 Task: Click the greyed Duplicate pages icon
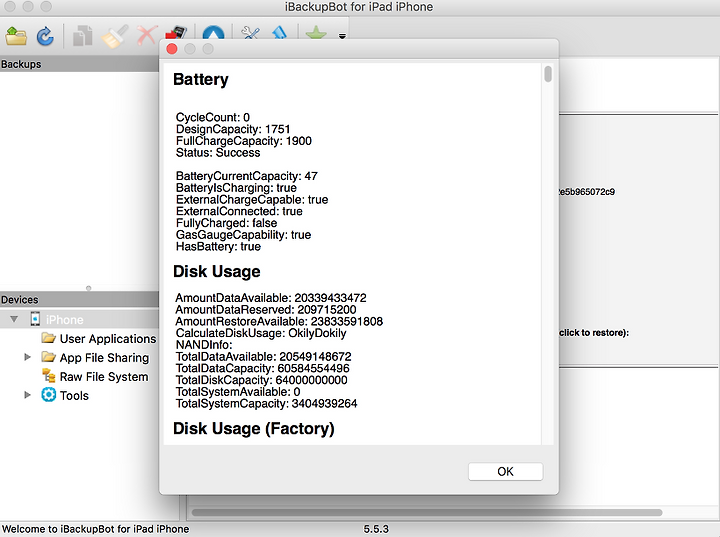[x=83, y=36]
